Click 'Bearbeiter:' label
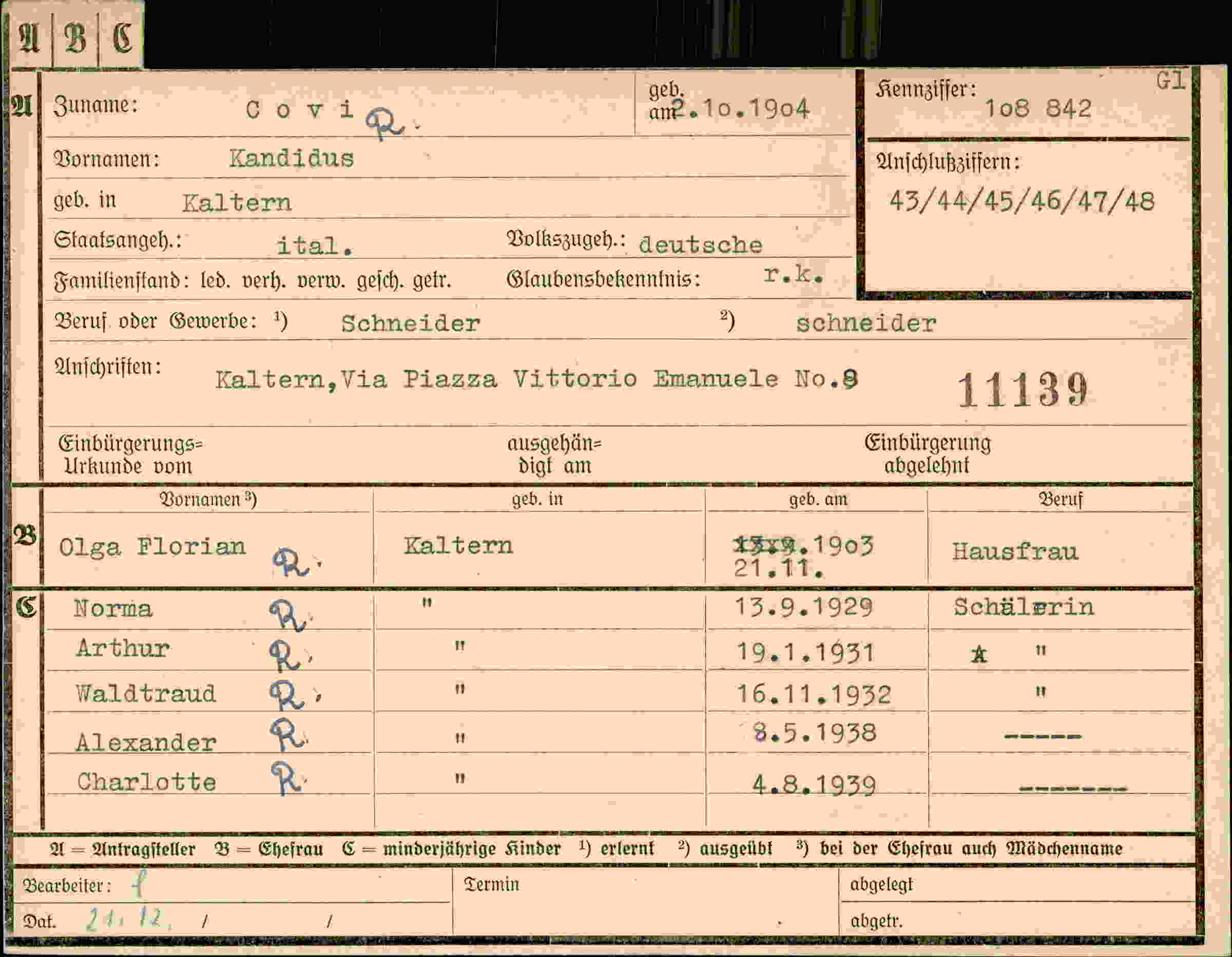Image resolution: width=1232 pixels, height=957 pixels. coord(67,886)
